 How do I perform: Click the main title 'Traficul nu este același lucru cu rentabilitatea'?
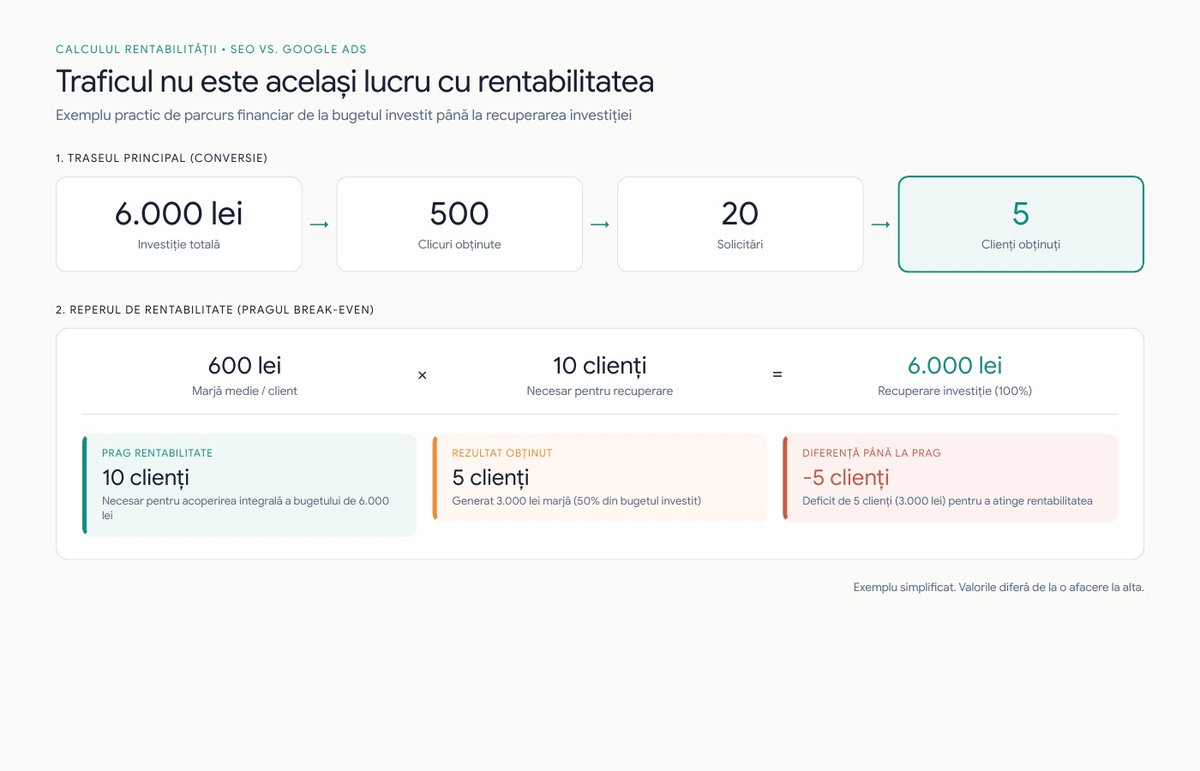[x=355, y=81]
